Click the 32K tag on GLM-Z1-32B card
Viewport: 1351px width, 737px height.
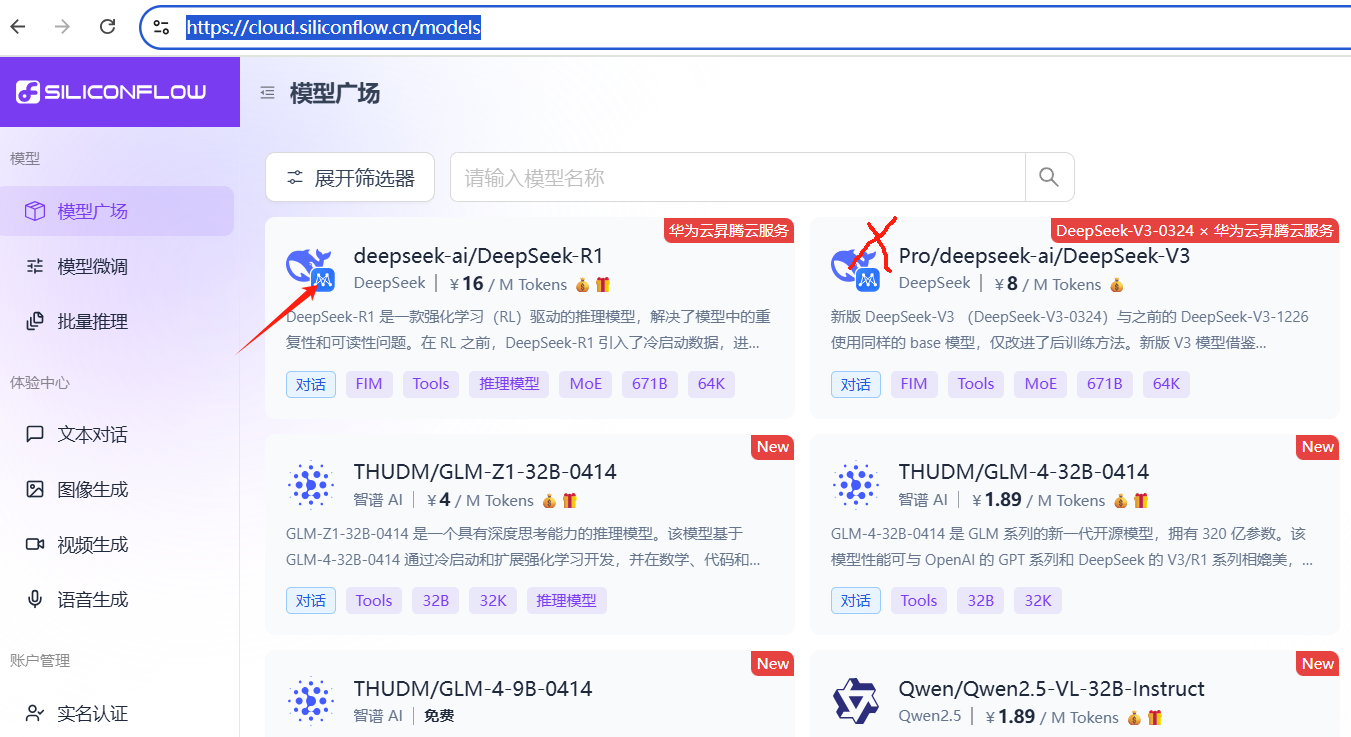[493, 600]
